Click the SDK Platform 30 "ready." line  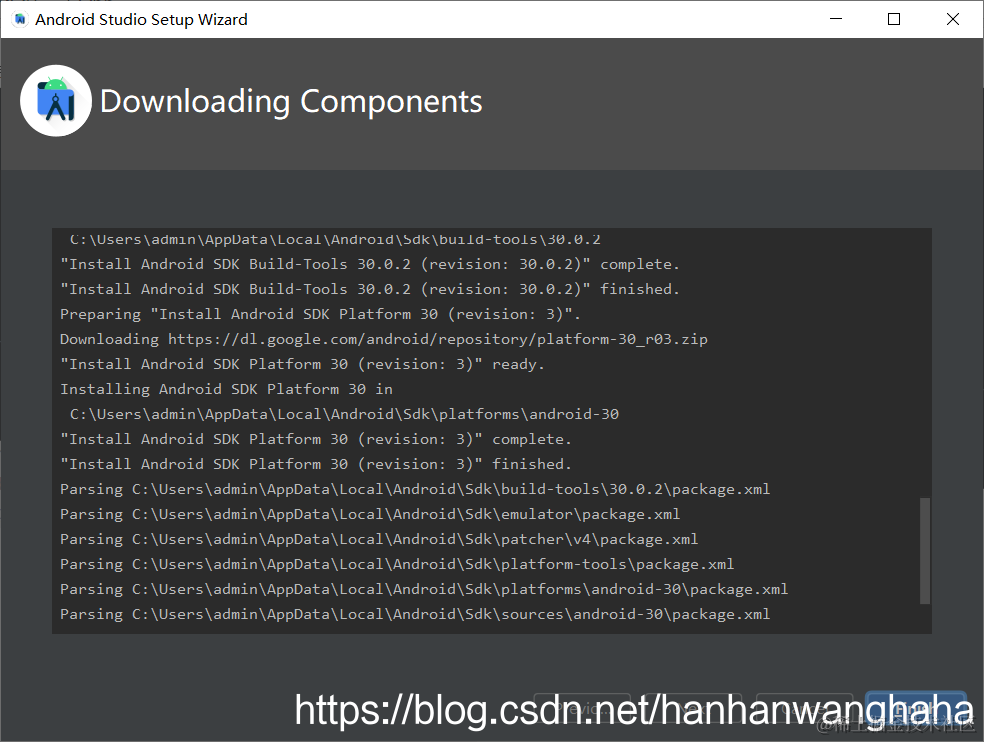click(x=302, y=364)
